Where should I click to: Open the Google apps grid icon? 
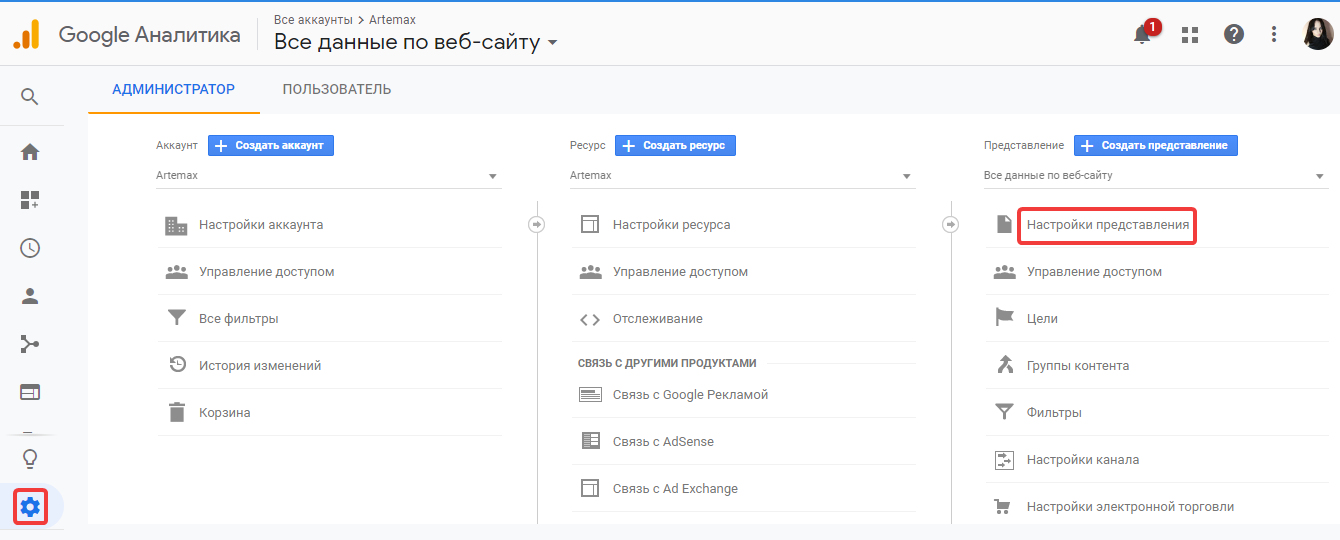(x=1190, y=35)
